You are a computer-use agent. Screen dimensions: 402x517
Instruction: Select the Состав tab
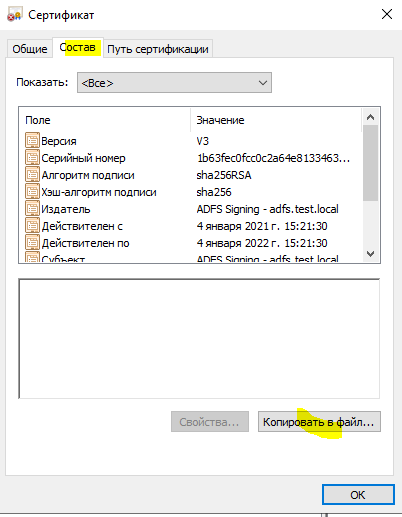(78, 47)
